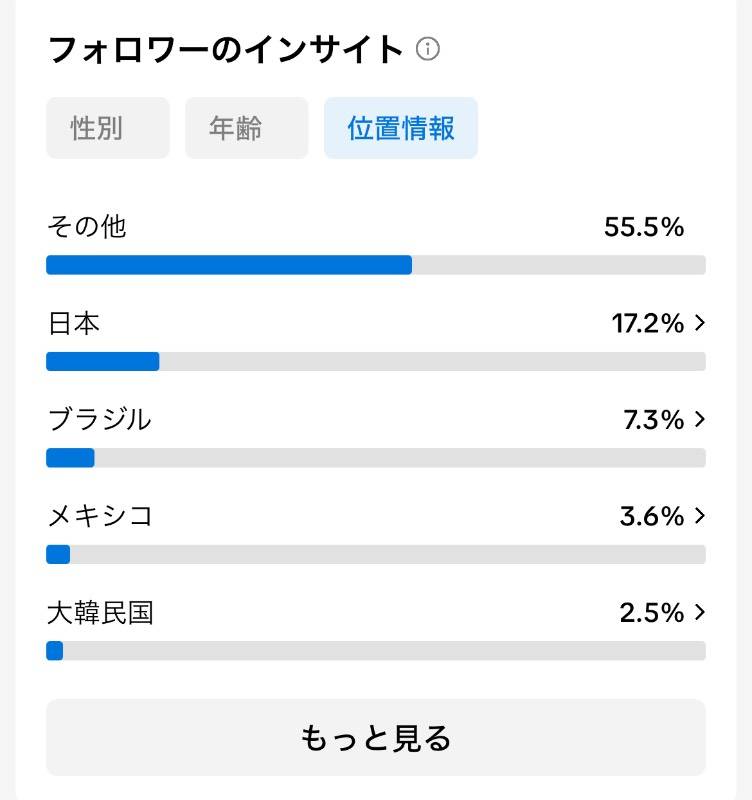The height and width of the screenshot is (800, 752).
Task: Open the 日本 country label
Action: coord(74,323)
